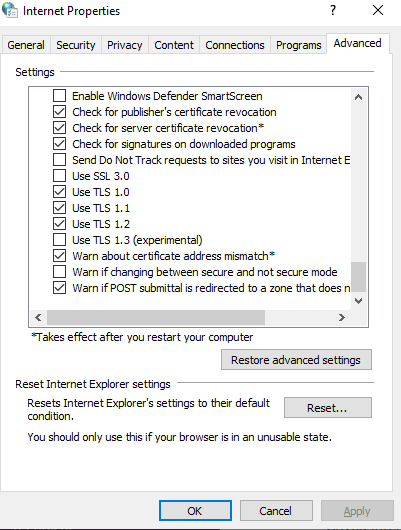Click Restore advanced settings button
The height and width of the screenshot is (530, 401).
pos(296,360)
